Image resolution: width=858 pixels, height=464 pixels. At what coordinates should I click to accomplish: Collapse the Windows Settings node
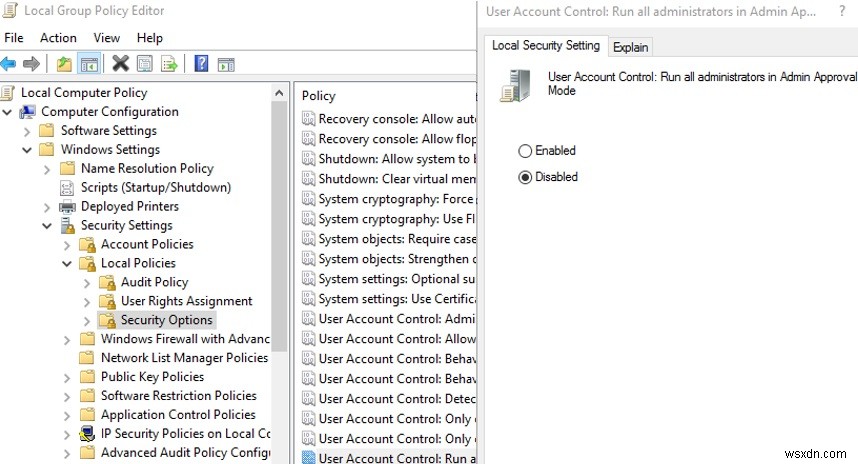27,150
